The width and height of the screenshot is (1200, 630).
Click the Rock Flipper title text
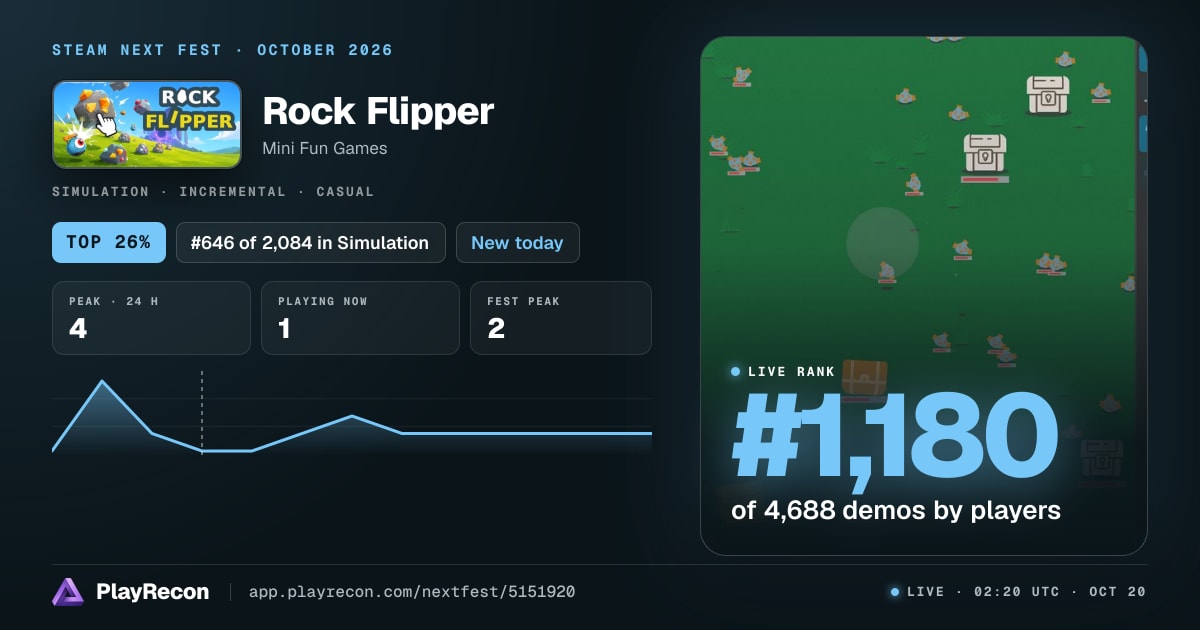378,111
